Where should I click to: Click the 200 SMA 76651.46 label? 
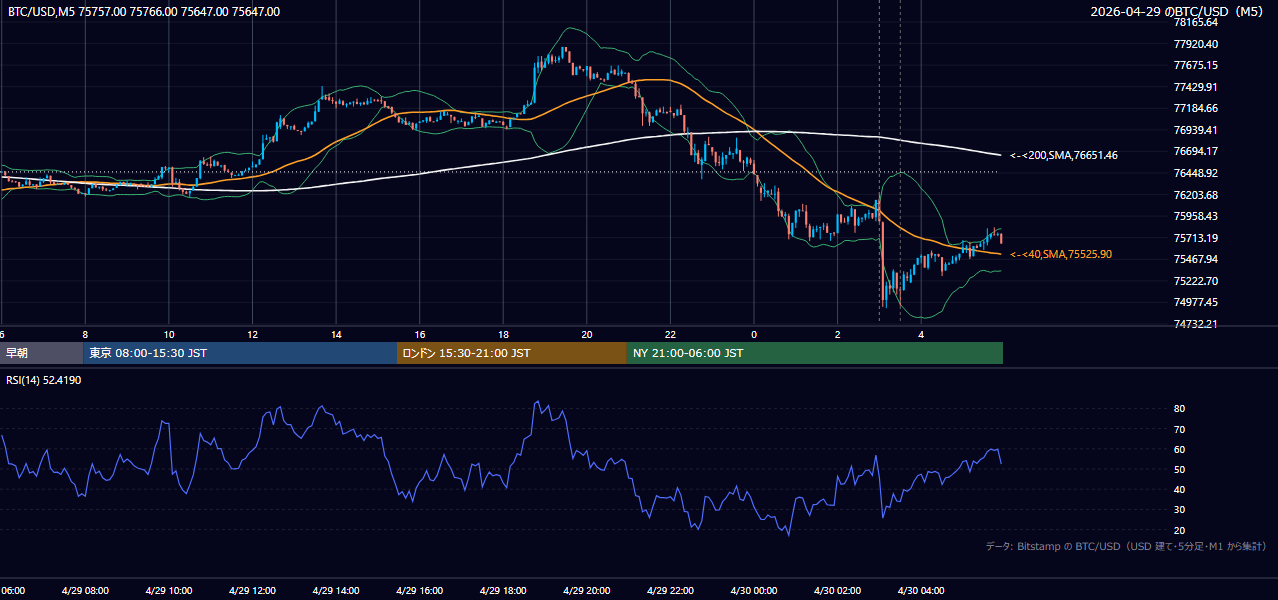tap(1064, 155)
